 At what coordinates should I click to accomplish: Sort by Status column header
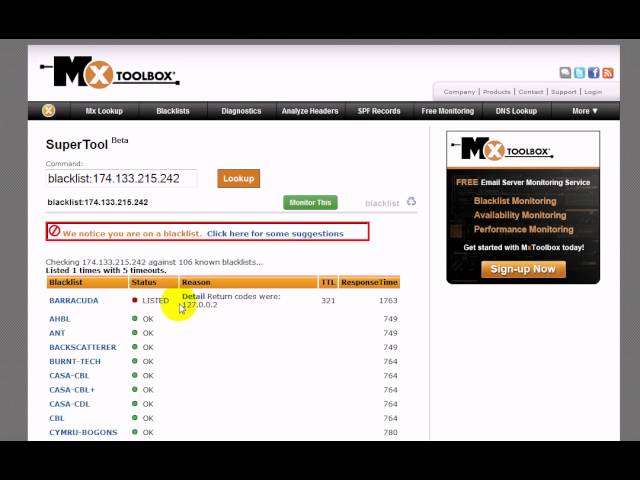[x=153, y=282]
